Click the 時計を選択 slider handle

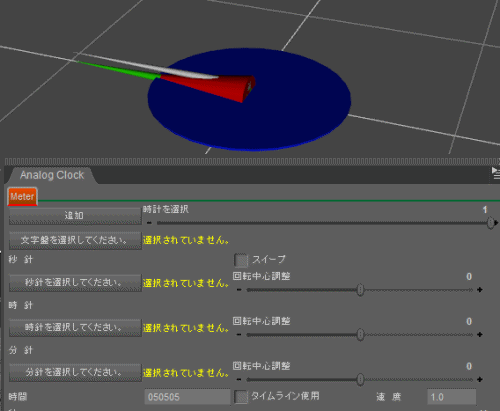(490, 223)
